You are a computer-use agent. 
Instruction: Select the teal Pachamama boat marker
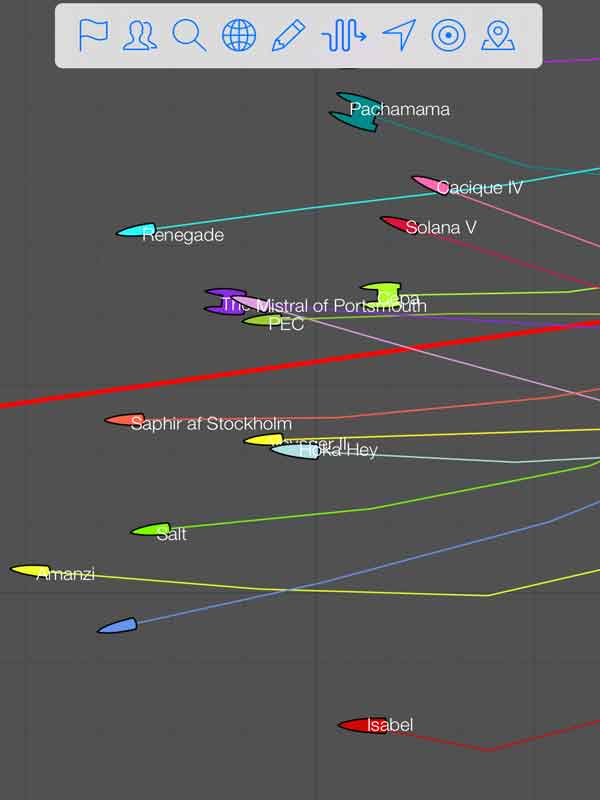tap(354, 113)
